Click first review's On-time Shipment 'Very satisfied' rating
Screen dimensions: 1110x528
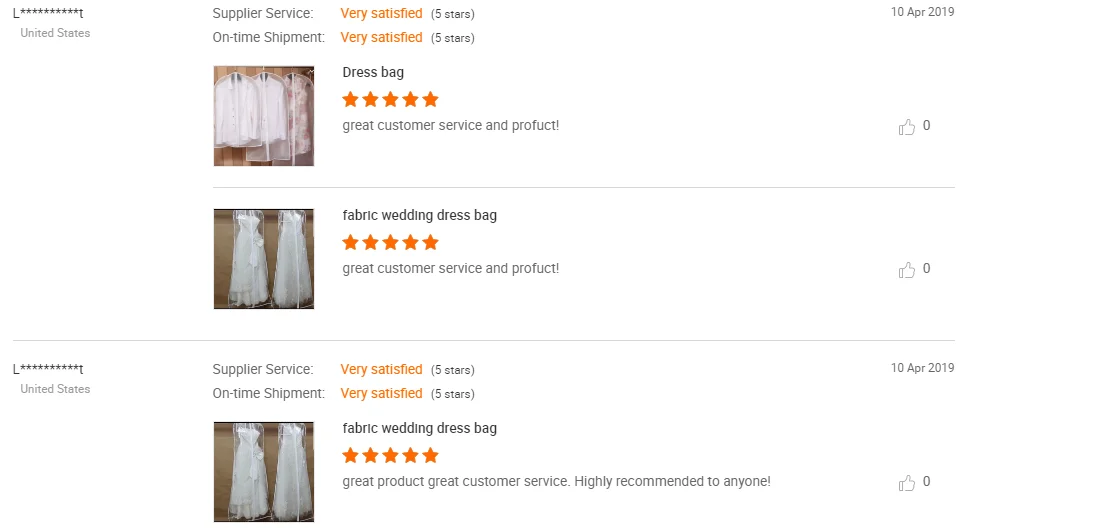[381, 38]
